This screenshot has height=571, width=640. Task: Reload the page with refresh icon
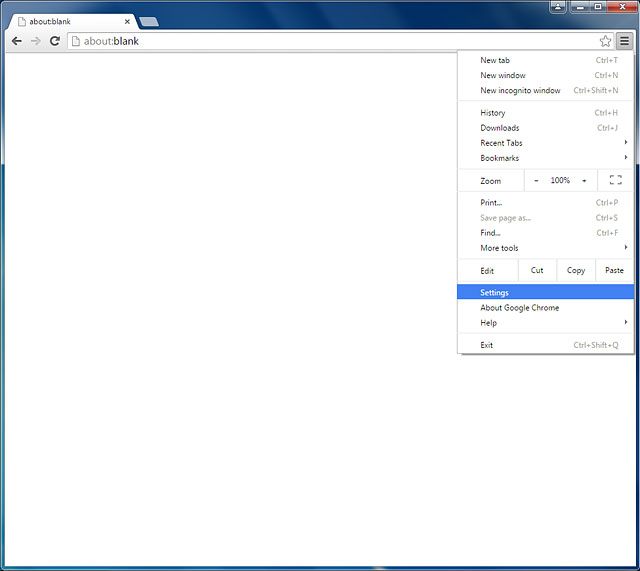[x=54, y=41]
